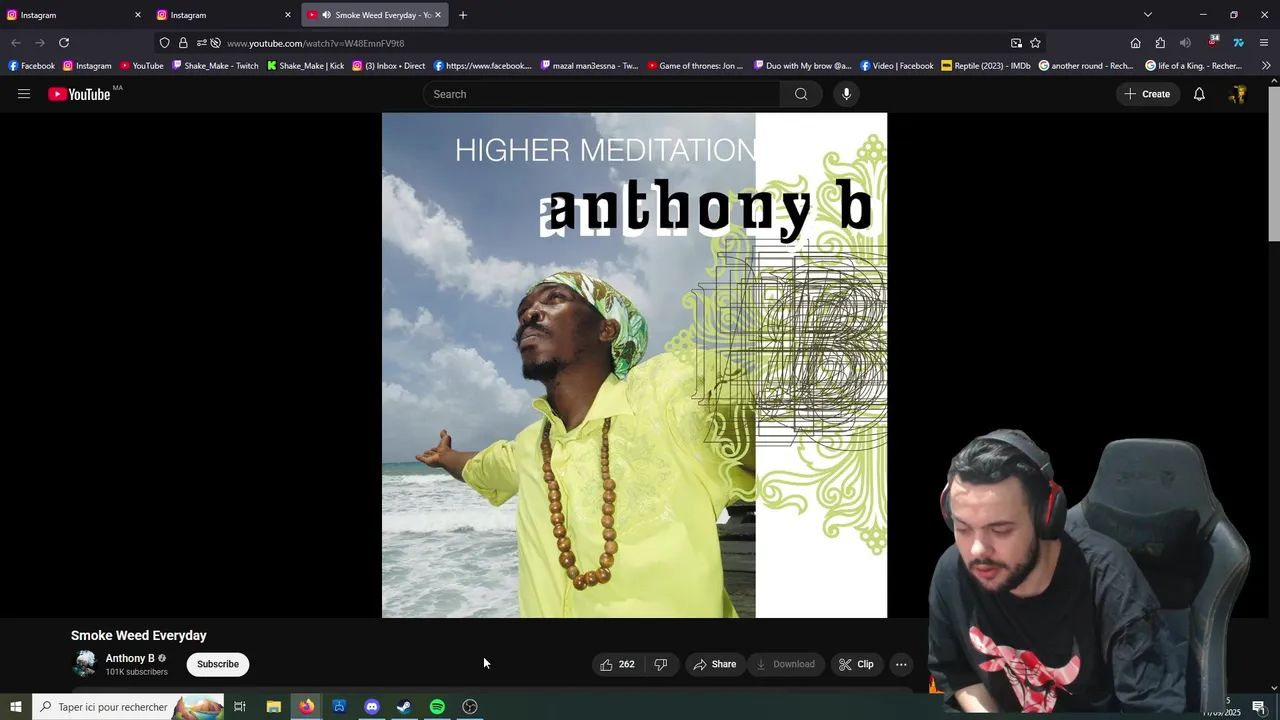This screenshot has width=1280, height=720.
Task: Open OBS Studio from the taskbar
Action: coord(470,707)
